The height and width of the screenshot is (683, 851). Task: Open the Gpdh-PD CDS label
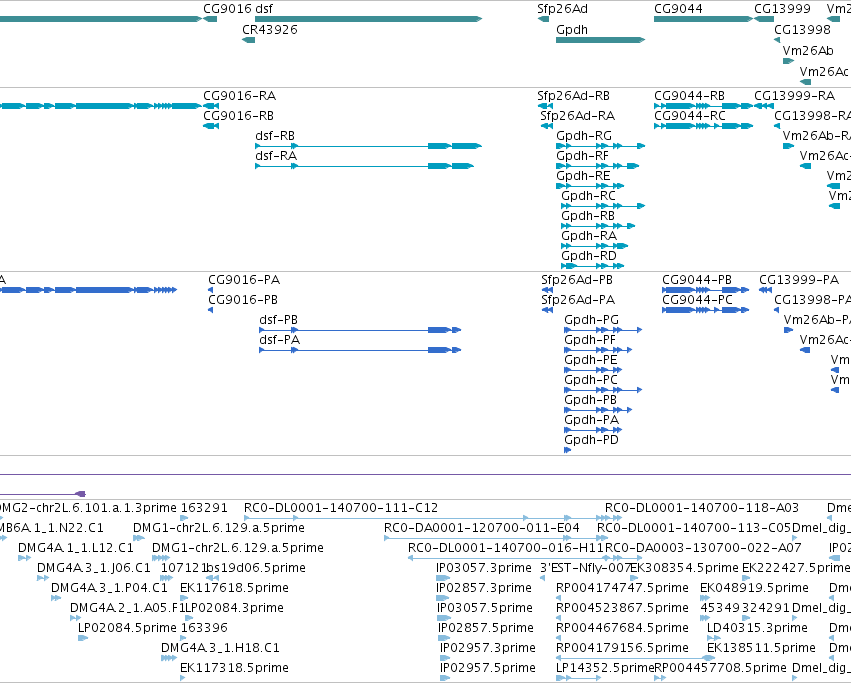[x=592, y=440]
